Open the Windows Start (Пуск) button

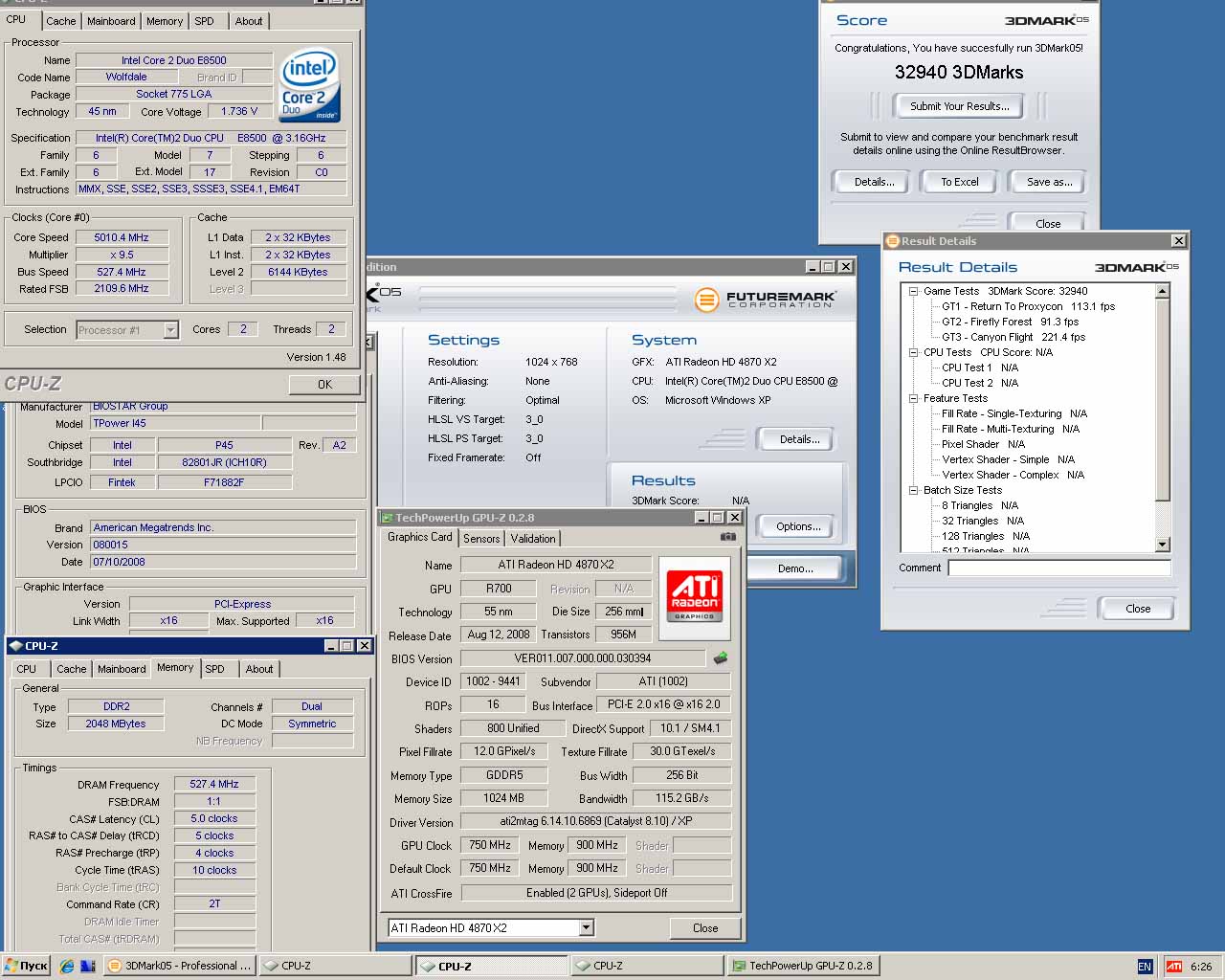pos(26,966)
